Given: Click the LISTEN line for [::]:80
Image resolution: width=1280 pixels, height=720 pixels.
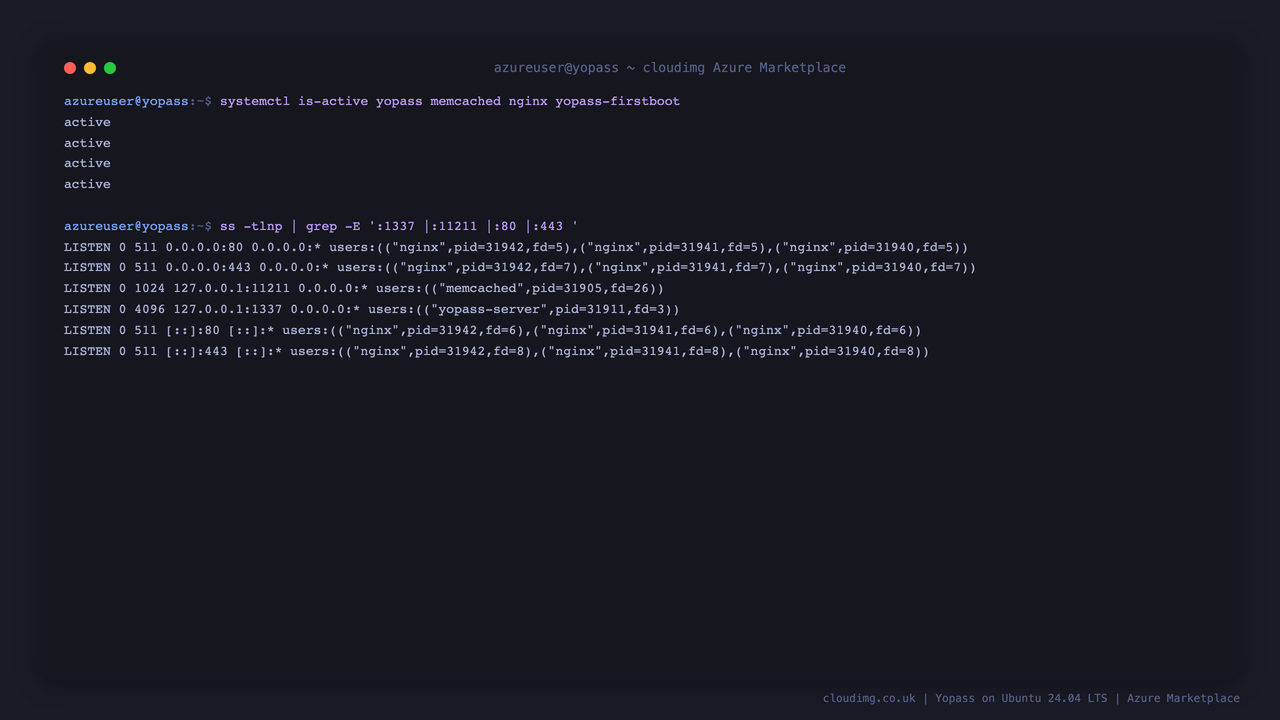Looking at the screenshot, I should click(493, 330).
